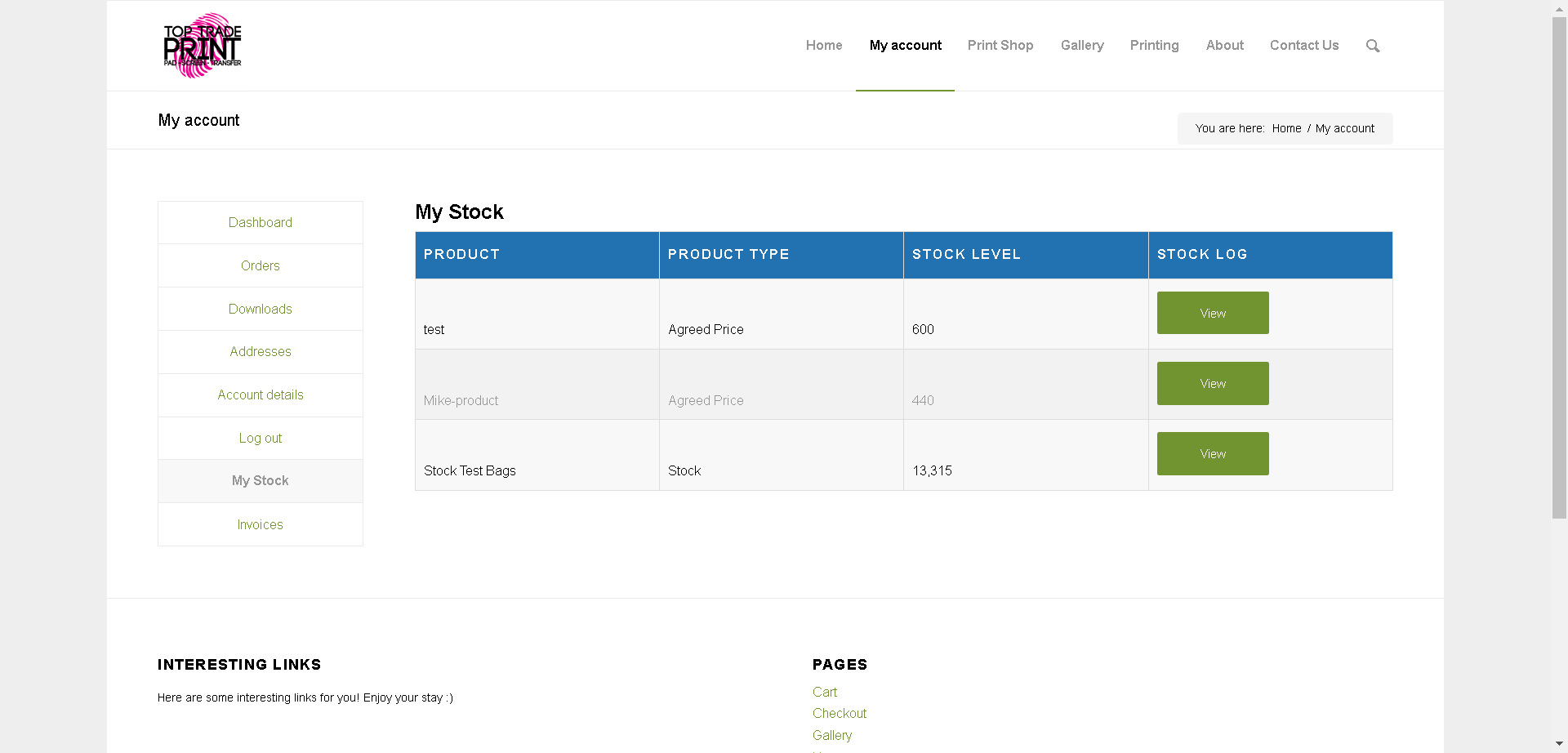
Task: Click the PRODUCT TYPE column header
Action: click(782, 255)
